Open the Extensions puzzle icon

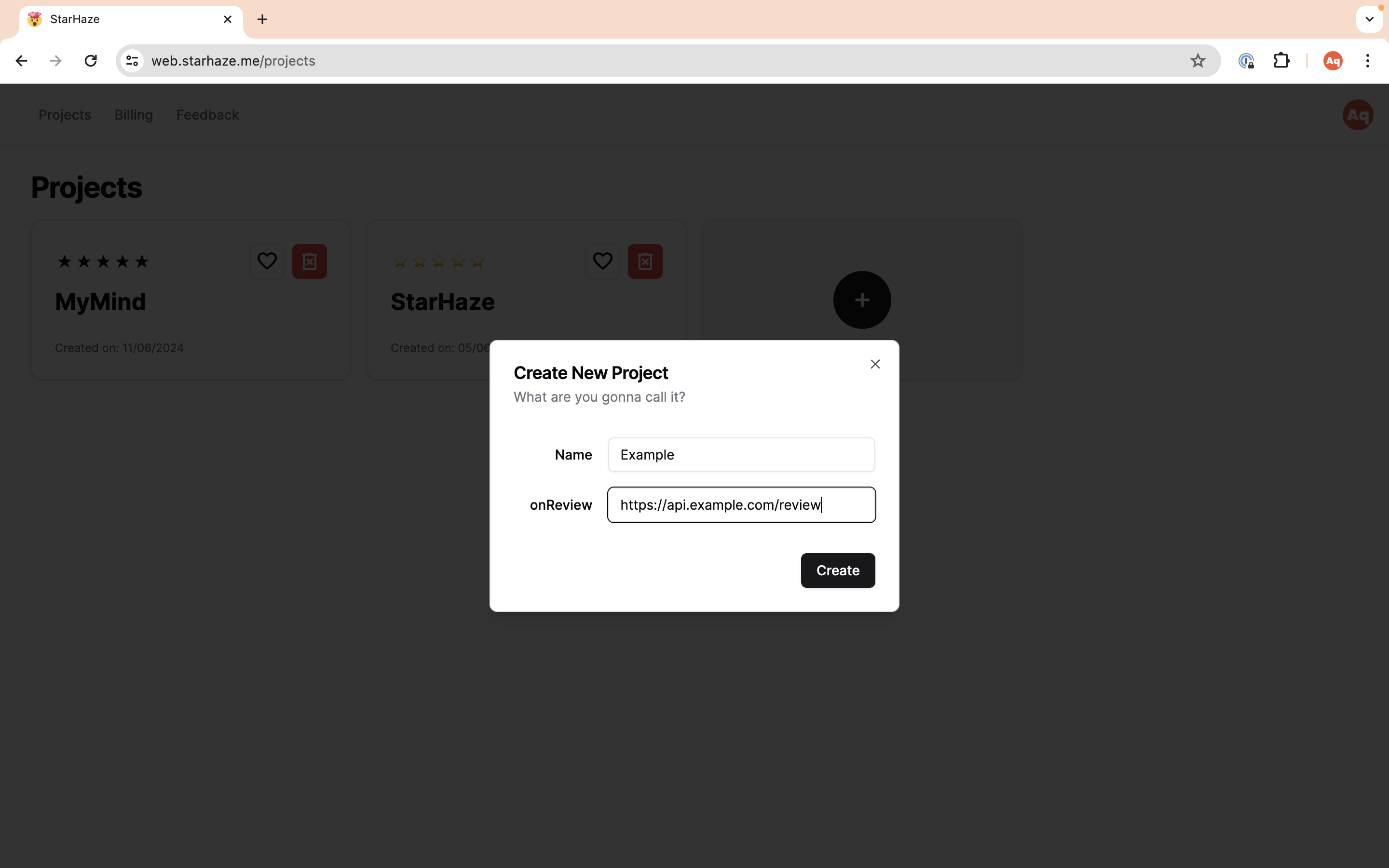[1281, 61]
